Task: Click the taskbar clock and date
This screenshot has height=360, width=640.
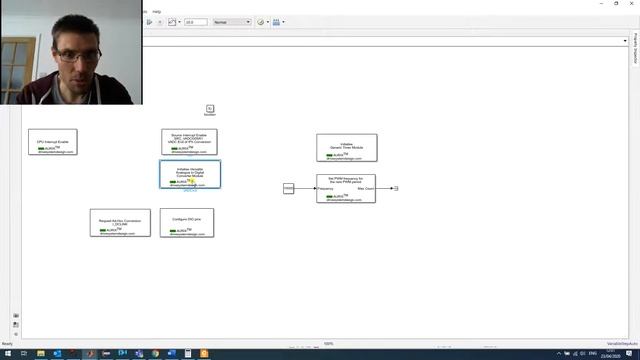Action: click(x=611, y=354)
